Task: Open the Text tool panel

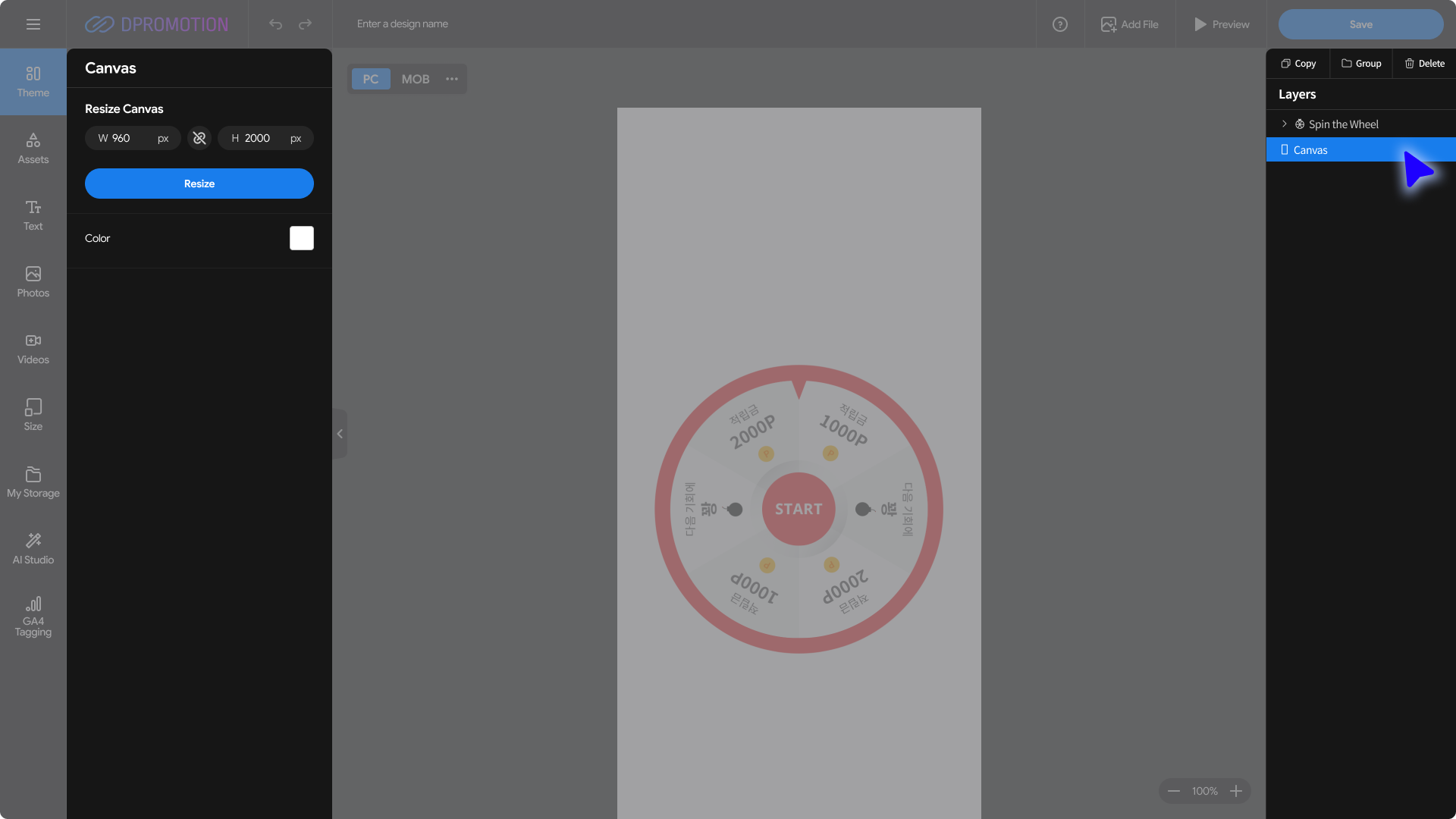Action: (33, 215)
